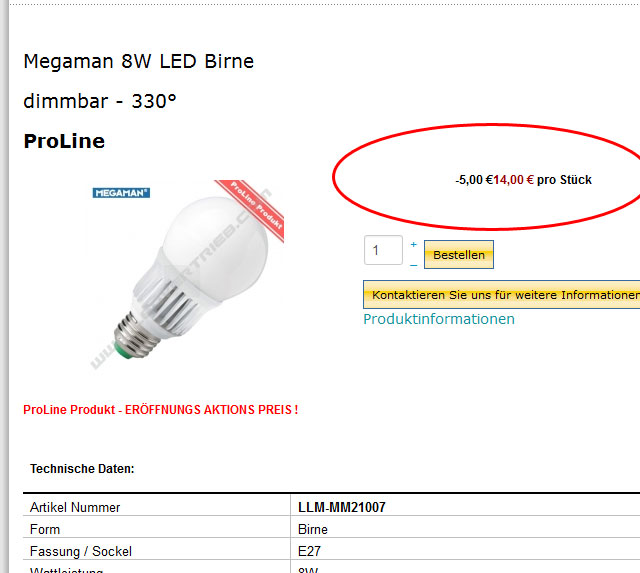
Task: Open the Produktinformationen link
Action: pyautogui.click(x=439, y=319)
